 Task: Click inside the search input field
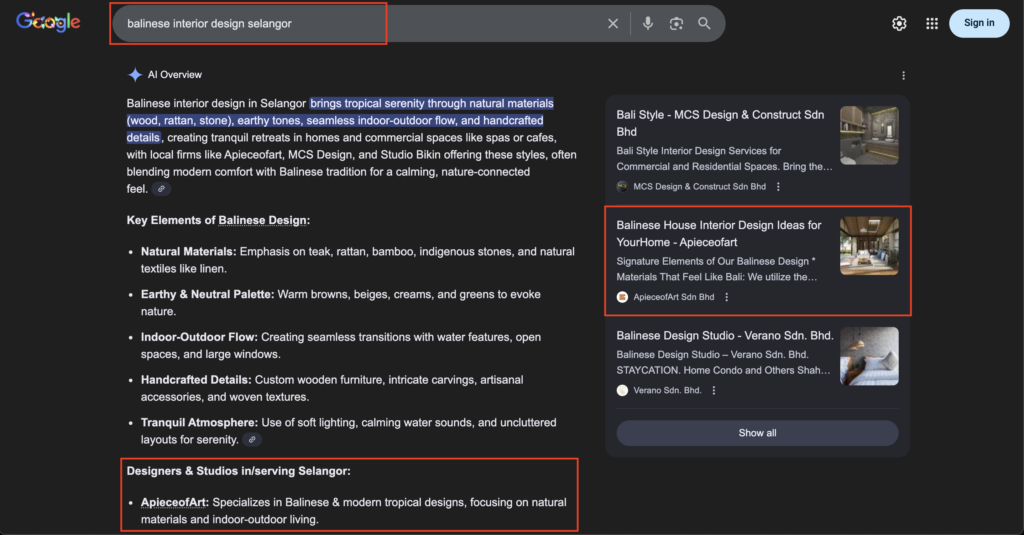(350, 24)
